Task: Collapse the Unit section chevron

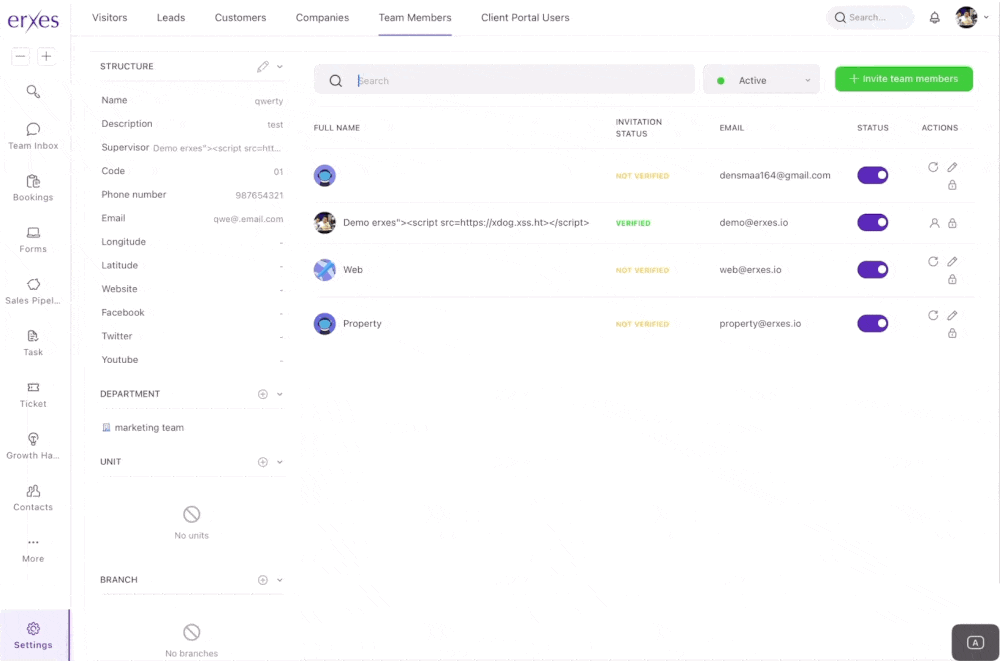Action: click(x=279, y=462)
